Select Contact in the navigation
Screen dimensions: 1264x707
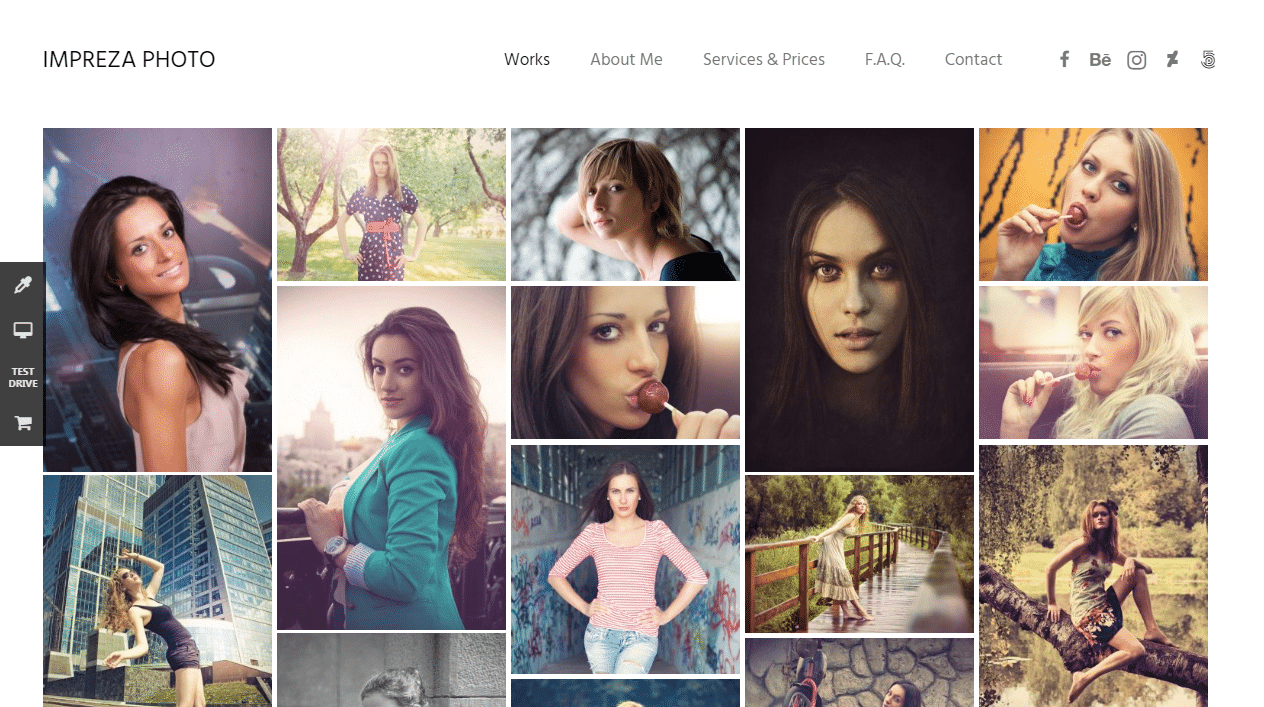(x=973, y=59)
